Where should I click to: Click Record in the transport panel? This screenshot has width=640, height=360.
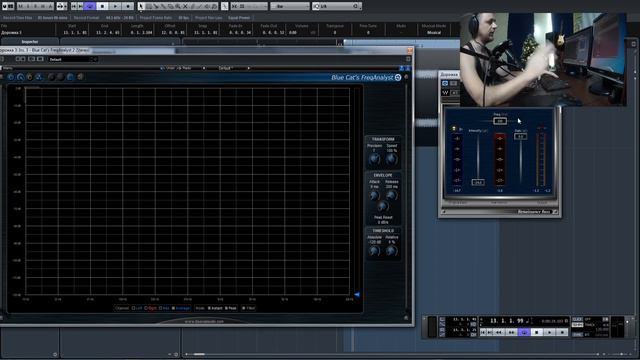tap(562, 332)
